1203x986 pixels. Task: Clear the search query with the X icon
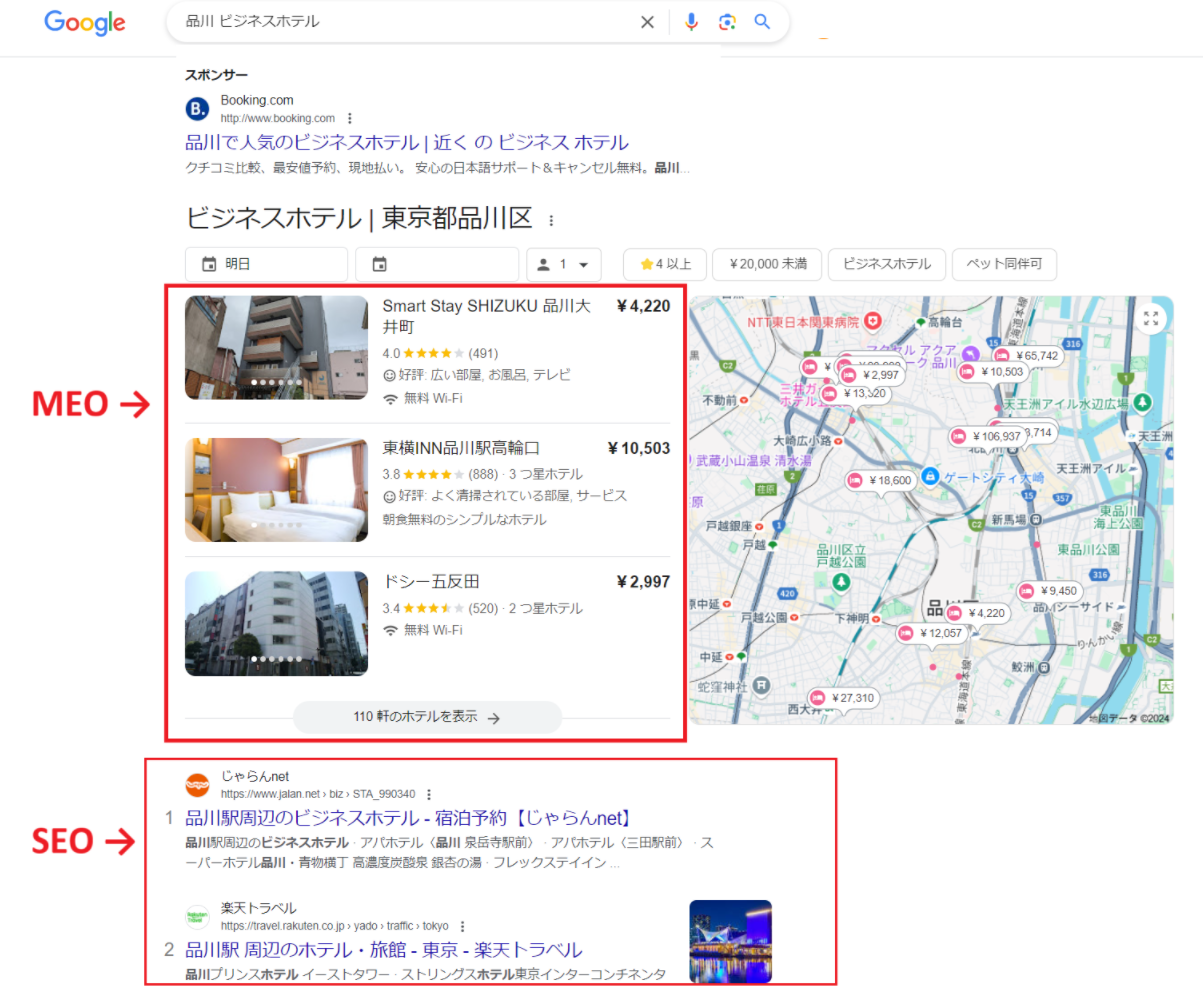click(x=647, y=22)
